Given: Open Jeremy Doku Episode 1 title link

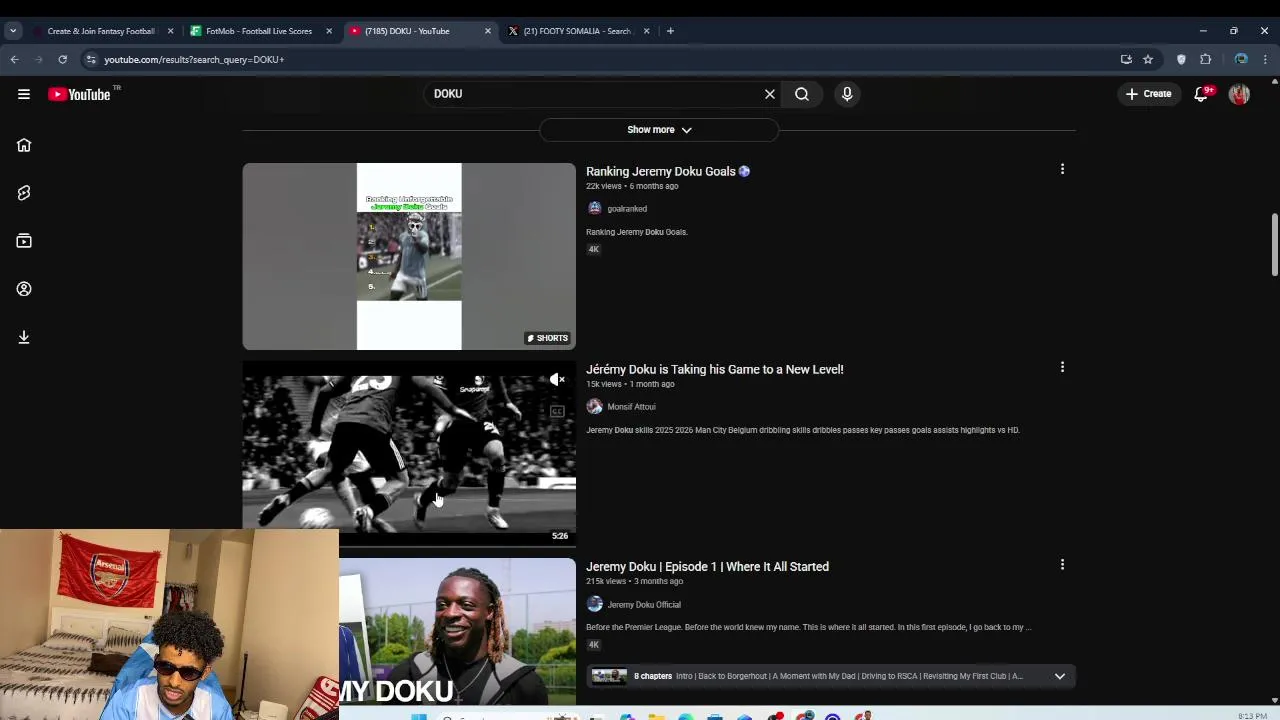Looking at the screenshot, I should coord(707,566).
